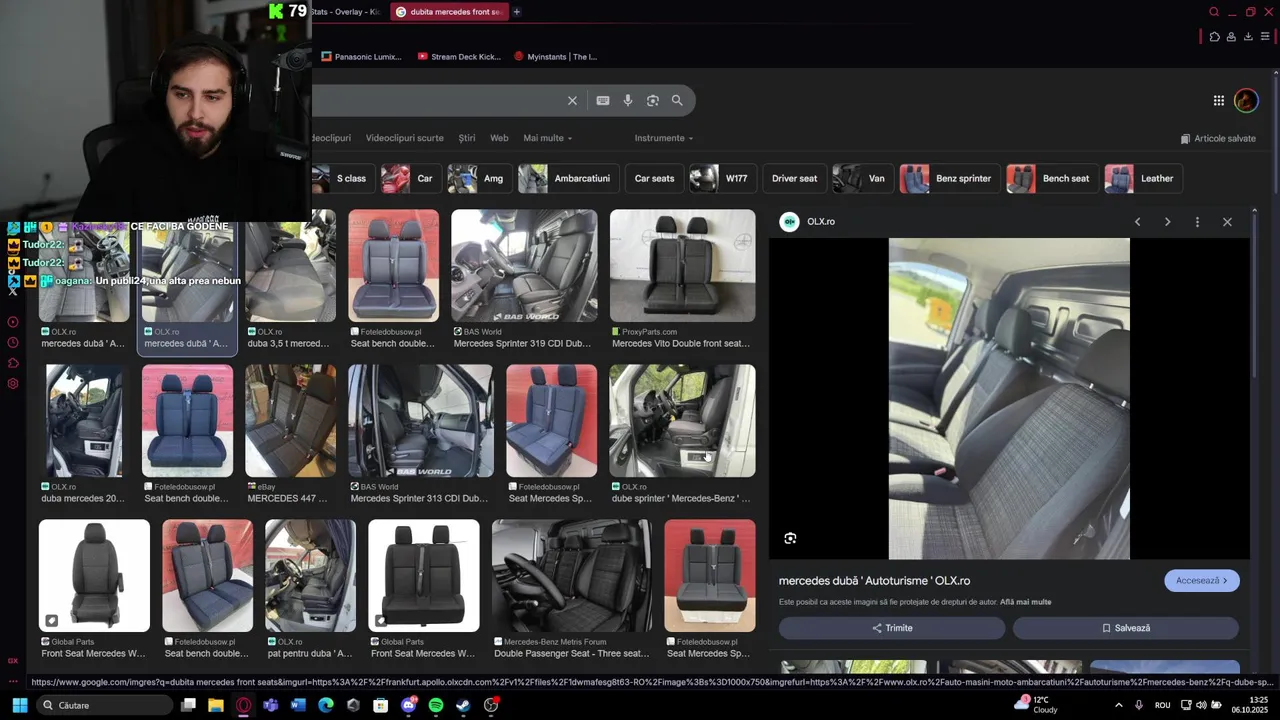Open Opera browser extensions icon
1280x720 pixels.
click(x=1214, y=37)
